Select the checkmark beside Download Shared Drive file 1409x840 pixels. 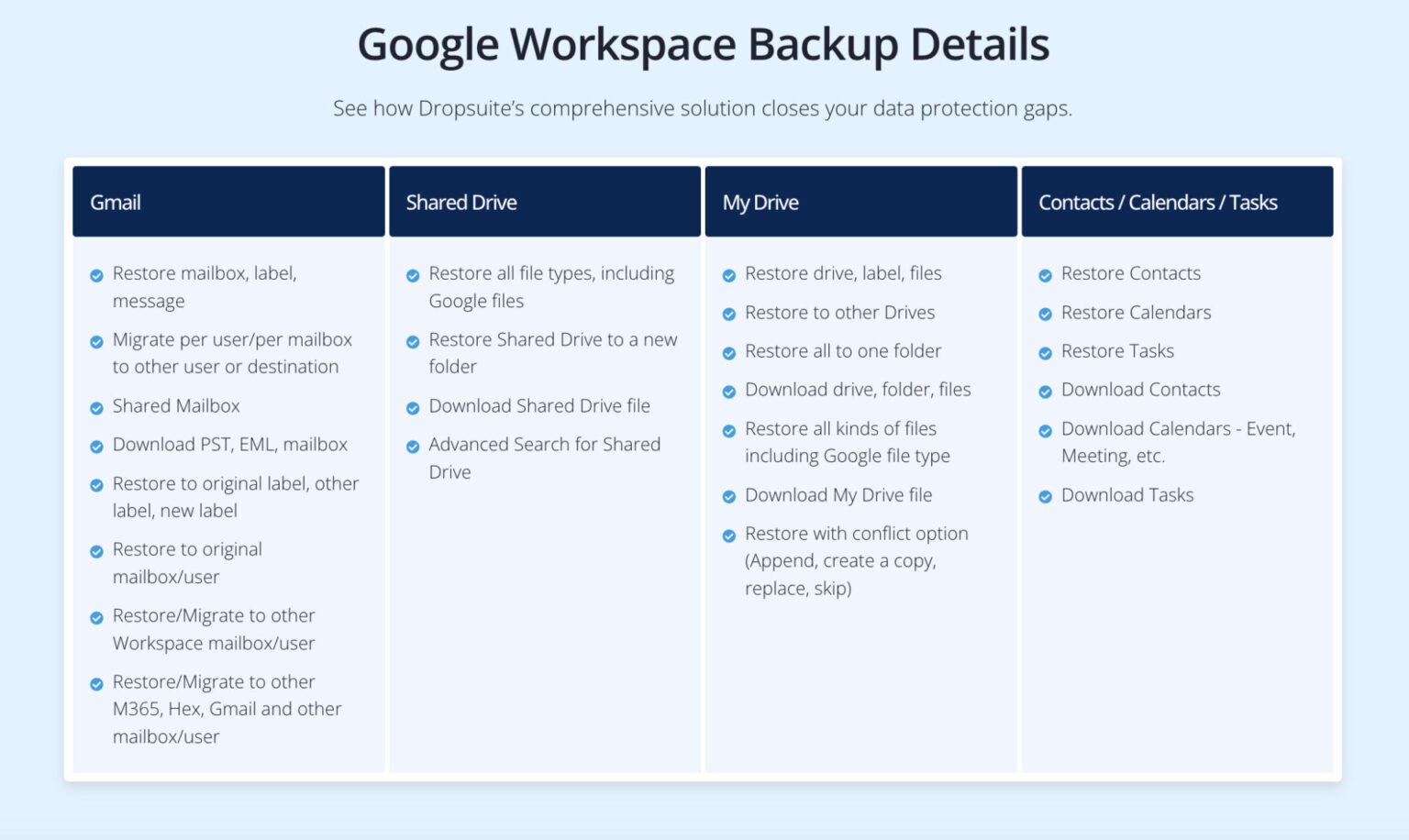tap(413, 407)
